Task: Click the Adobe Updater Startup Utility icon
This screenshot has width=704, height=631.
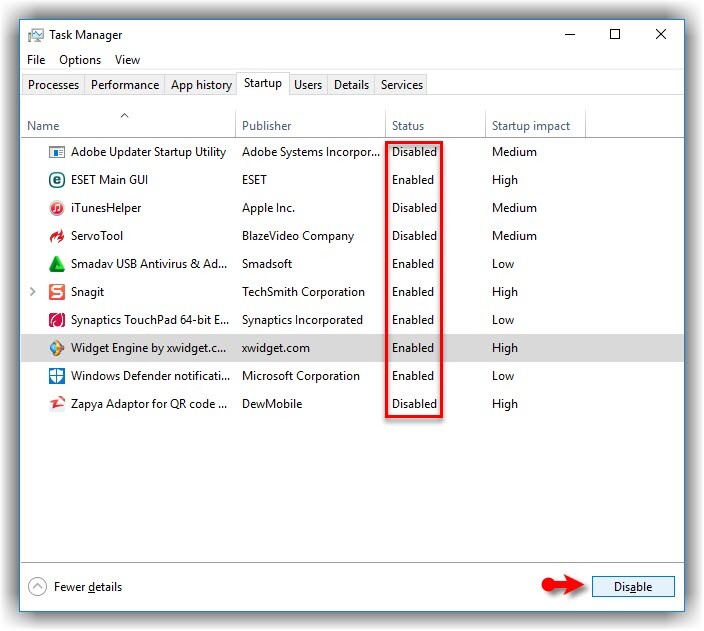Action: pos(57,152)
